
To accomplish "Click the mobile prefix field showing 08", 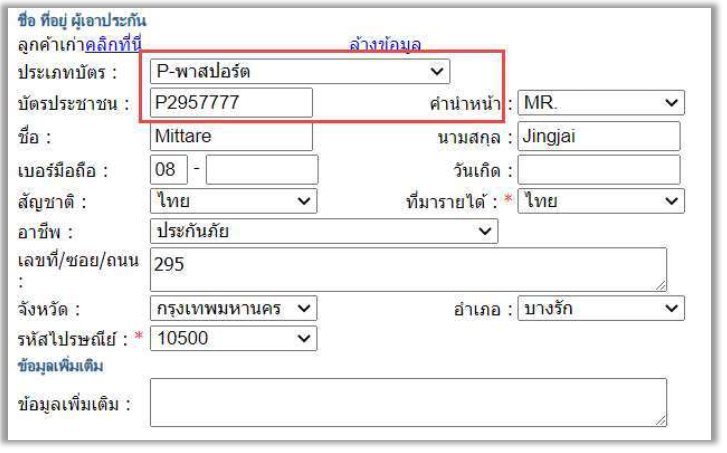I will 169,170.
